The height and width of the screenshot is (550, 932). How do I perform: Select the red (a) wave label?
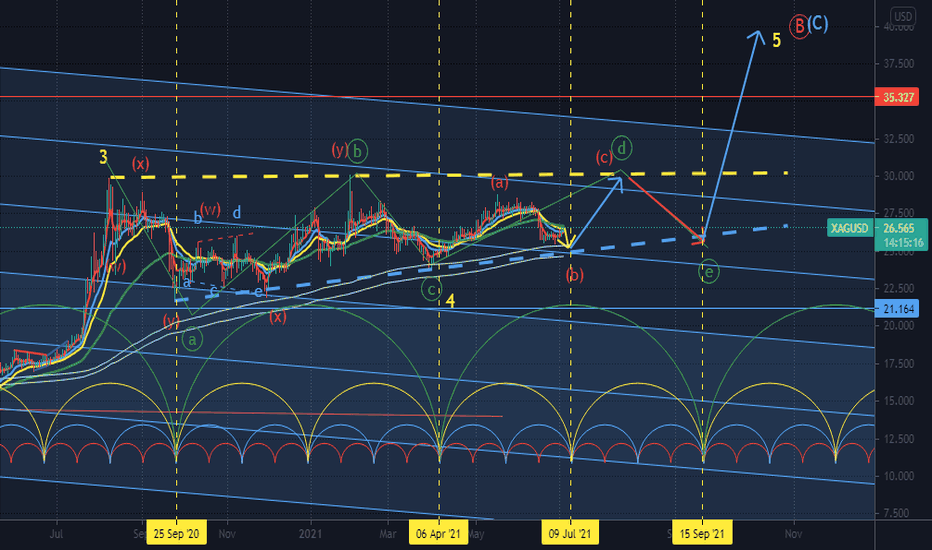499,183
